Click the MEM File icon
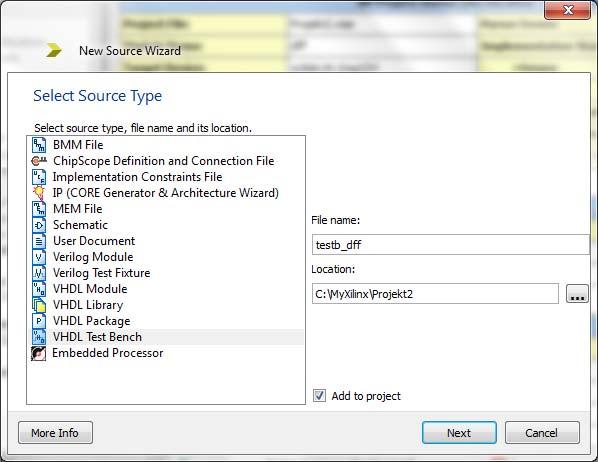The image size is (598, 462). coord(39,209)
